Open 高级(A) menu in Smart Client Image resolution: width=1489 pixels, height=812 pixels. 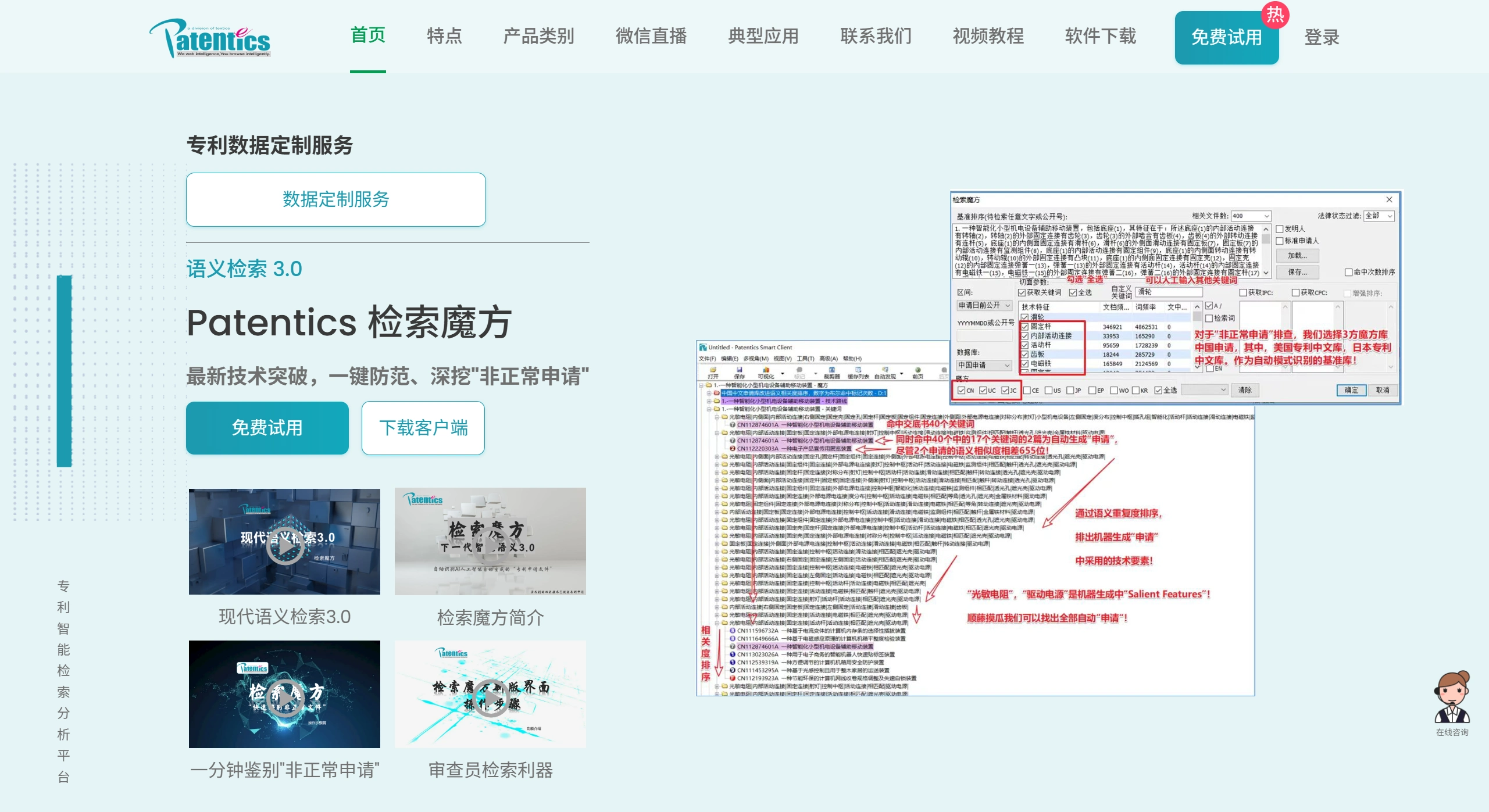829,359
